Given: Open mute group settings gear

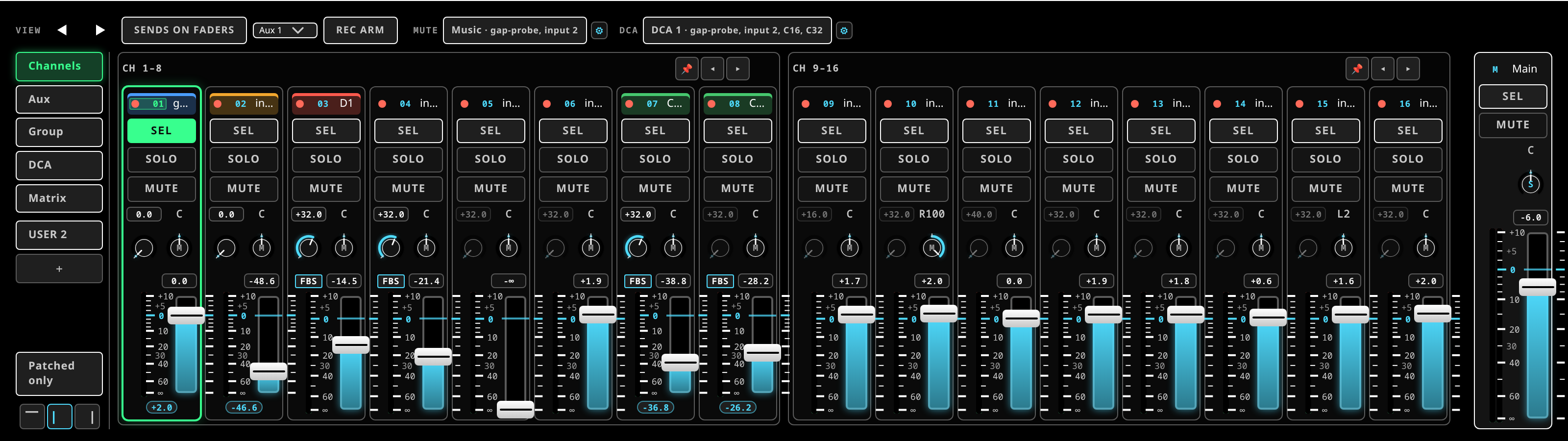Looking at the screenshot, I should pyautogui.click(x=599, y=30).
